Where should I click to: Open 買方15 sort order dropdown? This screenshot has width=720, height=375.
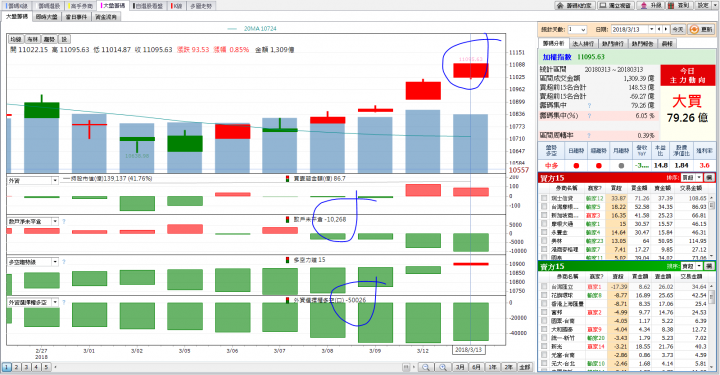699,178
